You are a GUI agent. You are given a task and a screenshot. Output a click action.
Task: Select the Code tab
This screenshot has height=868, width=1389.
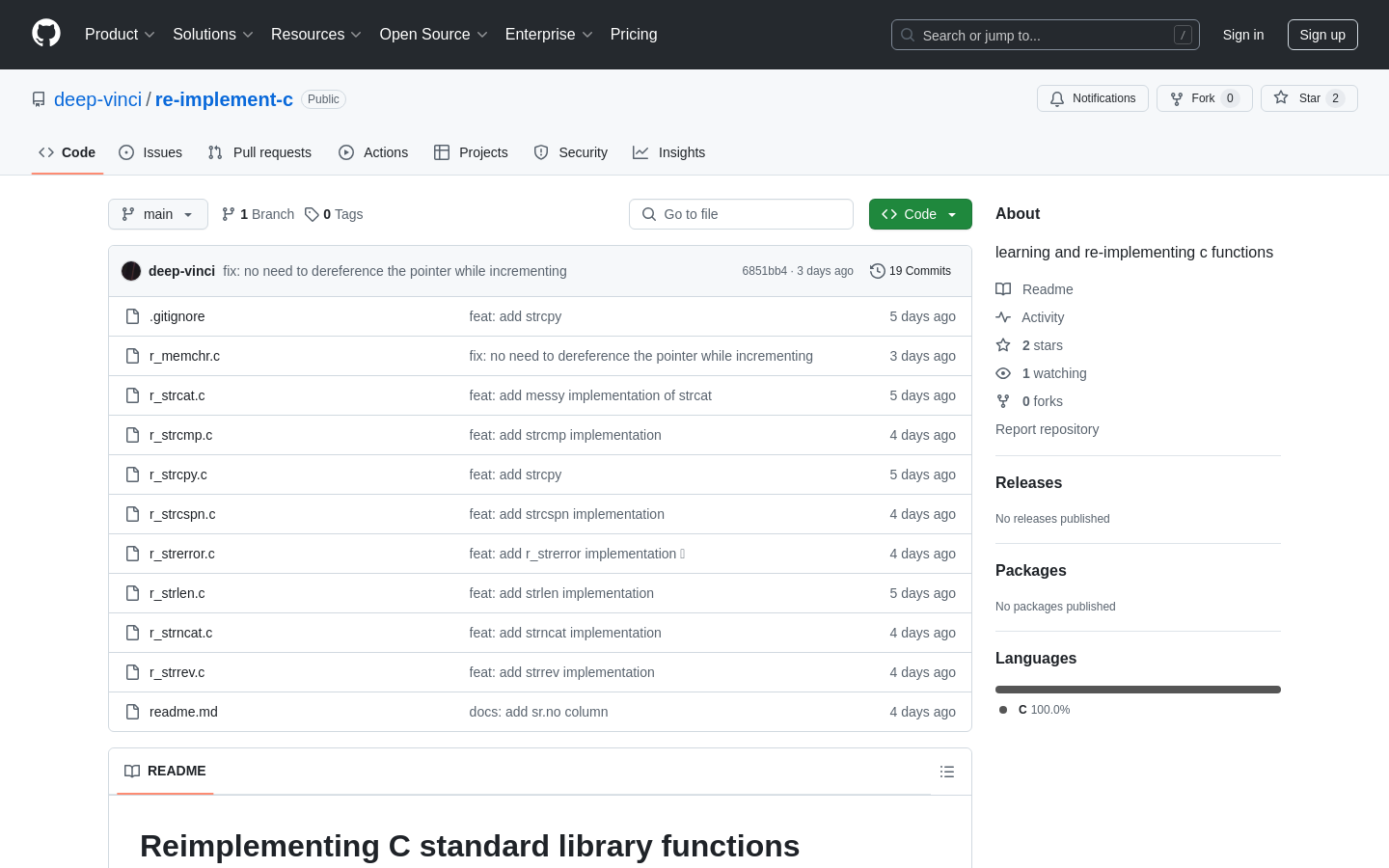coord(68,152)
